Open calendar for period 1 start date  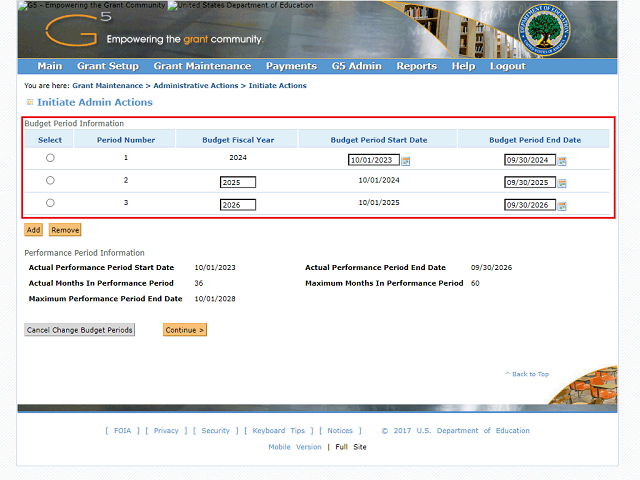405,161
